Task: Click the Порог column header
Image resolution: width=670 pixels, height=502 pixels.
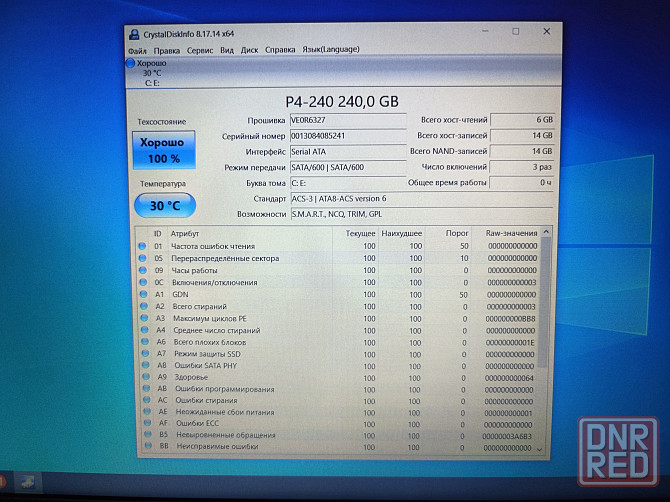Action: (x=457, y=233)
